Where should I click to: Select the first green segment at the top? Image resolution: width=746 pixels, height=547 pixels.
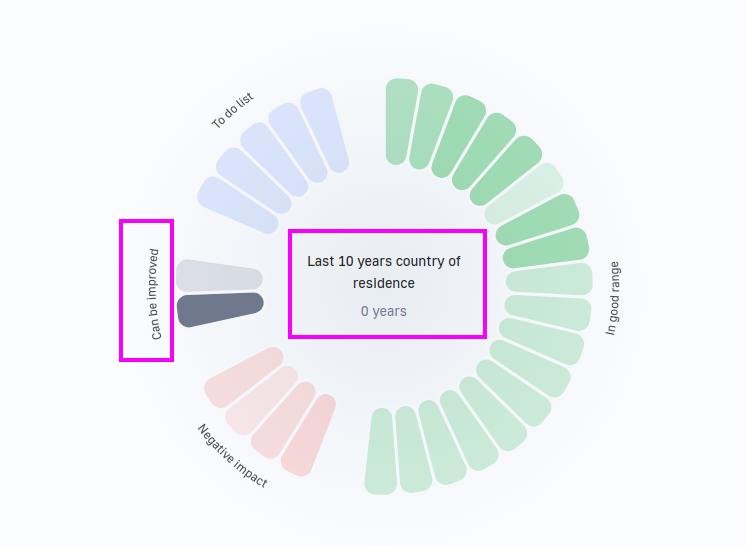(x=401, y=120)
